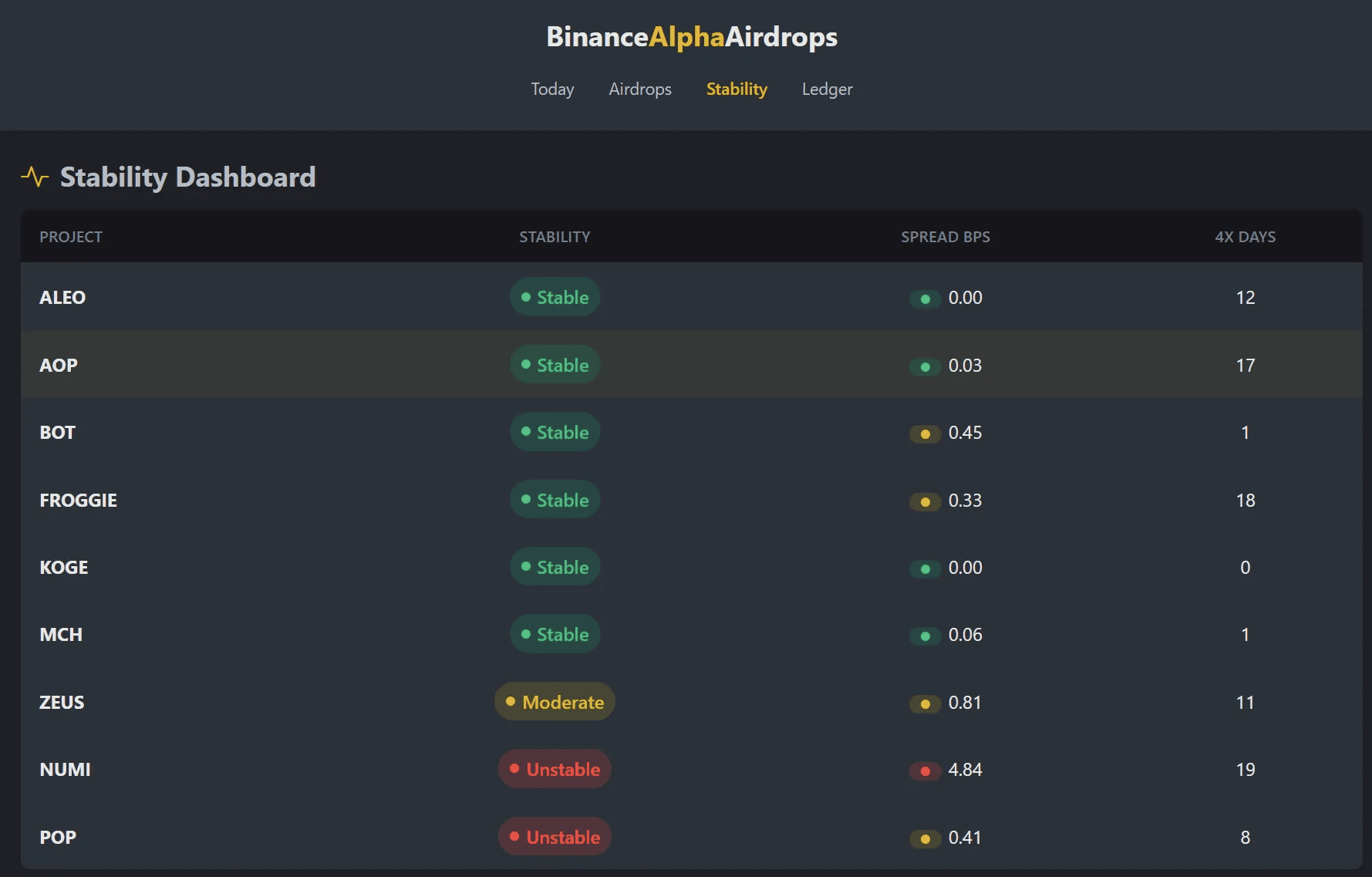This screenshot has height=877, width=1372.
Task: Click the yellow spread indicator for POP
Action: tap(925, 838)
